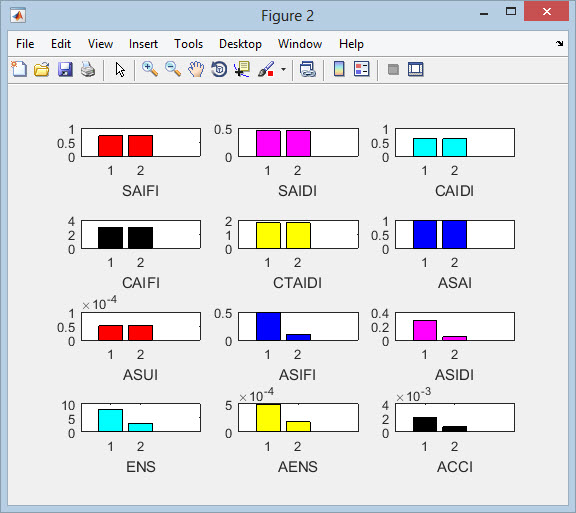Toggle the Edit Plot arrow pointer

[x=120, y=69]
